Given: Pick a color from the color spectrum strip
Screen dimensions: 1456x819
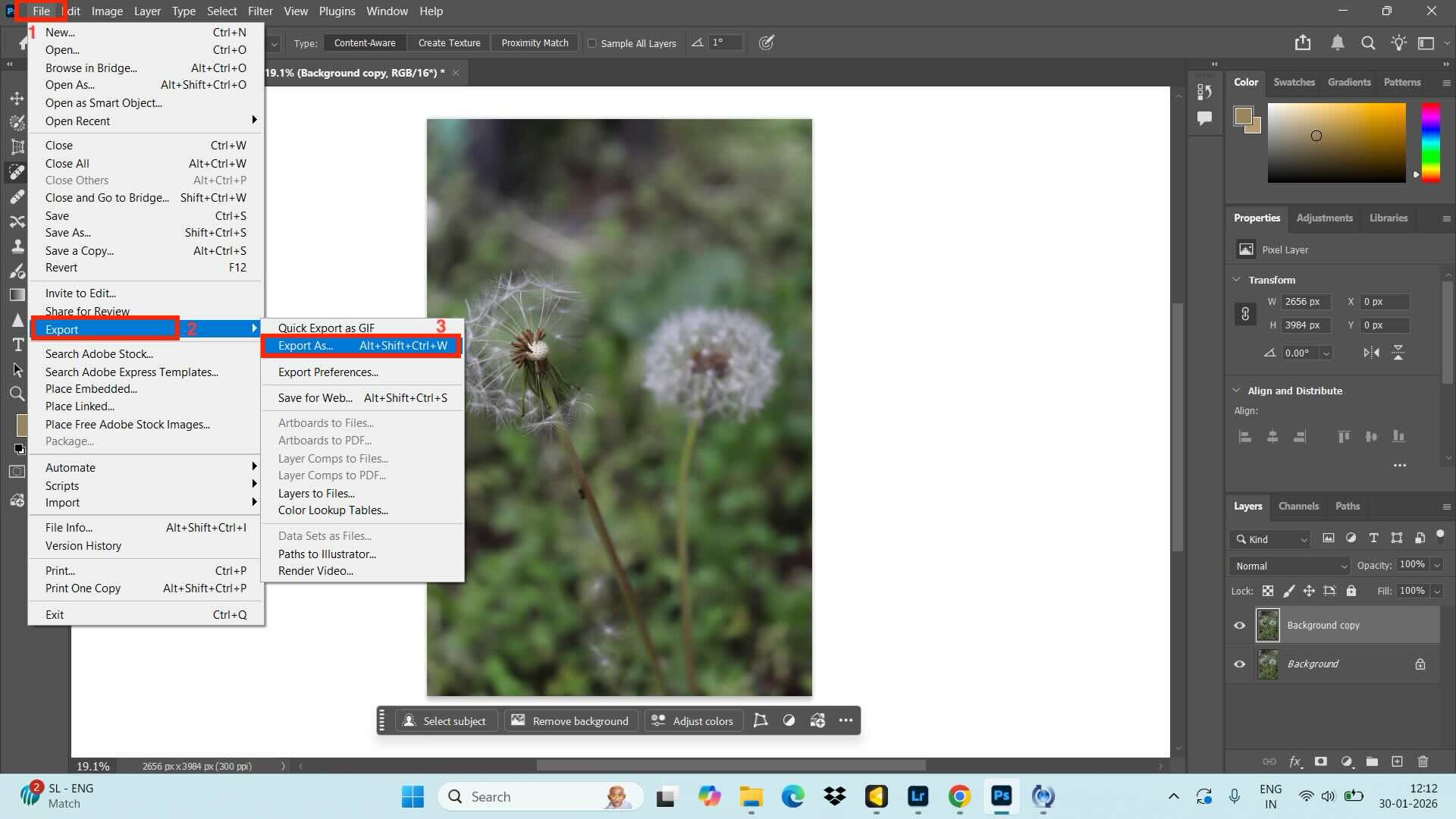Looking at the screenshot, I should pos(1430,140).
